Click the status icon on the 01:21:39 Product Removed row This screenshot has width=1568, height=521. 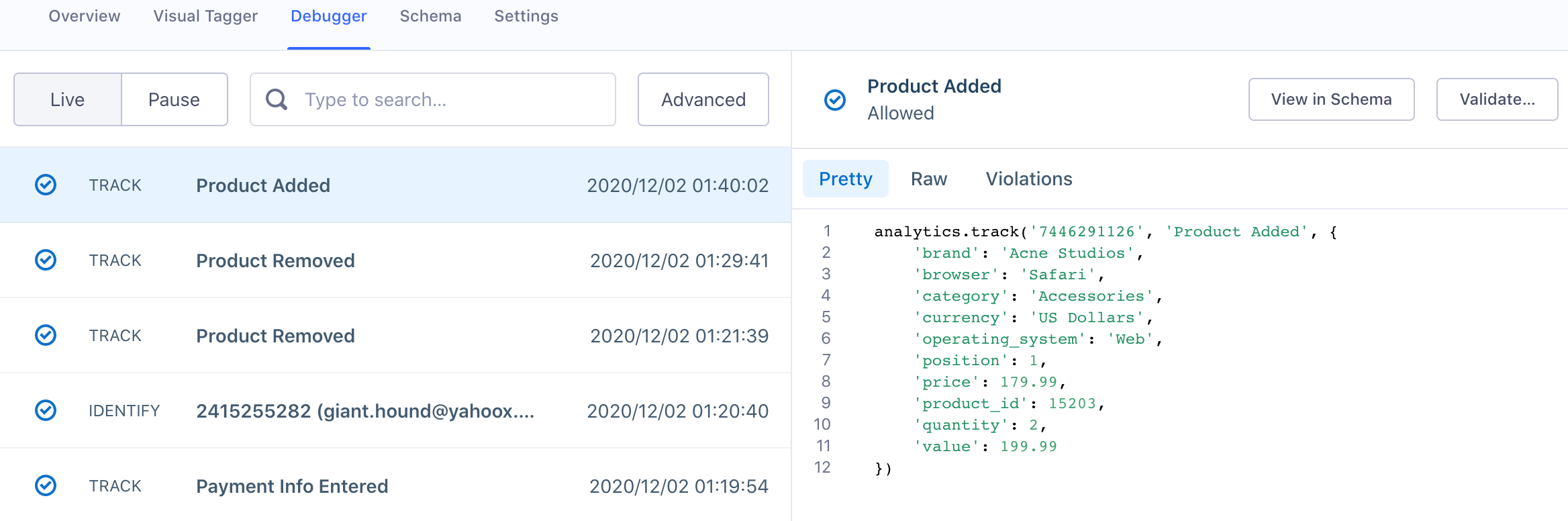click(46, 335)
